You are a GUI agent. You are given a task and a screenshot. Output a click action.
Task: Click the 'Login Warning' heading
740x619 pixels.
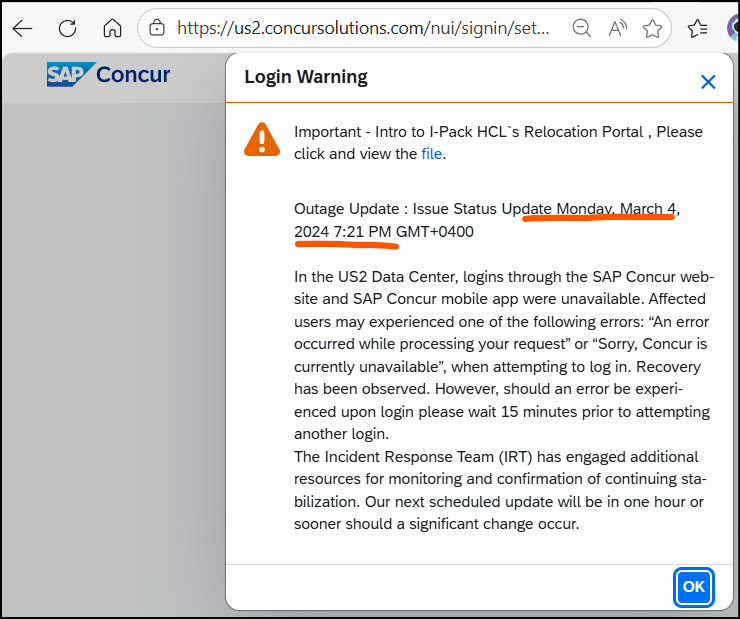point(306,77)
